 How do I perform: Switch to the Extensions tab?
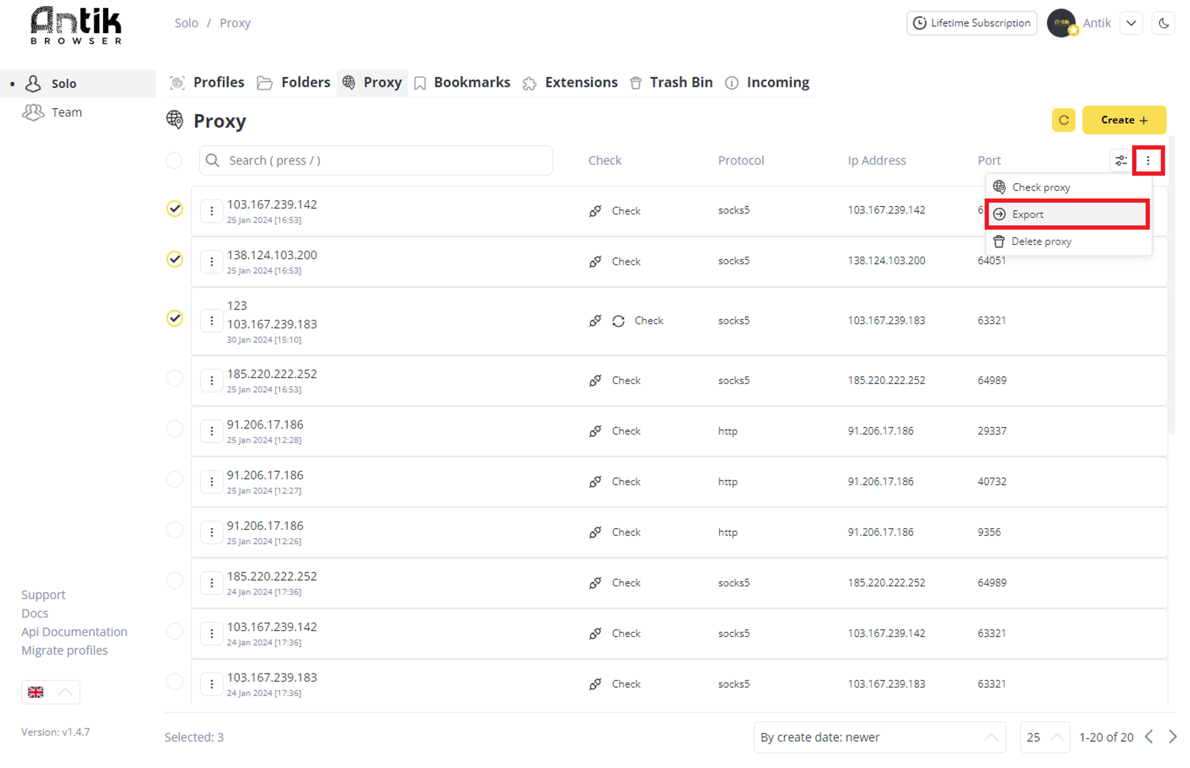(570, 83)
